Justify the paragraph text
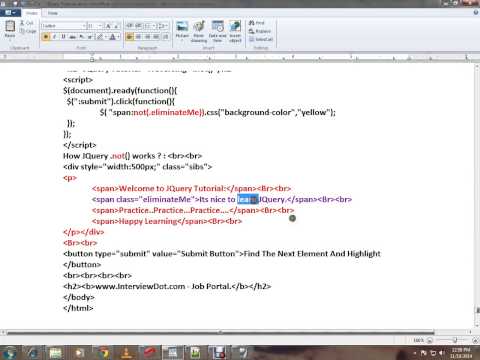This screenshot has width=480, height=360. (156, 37)
